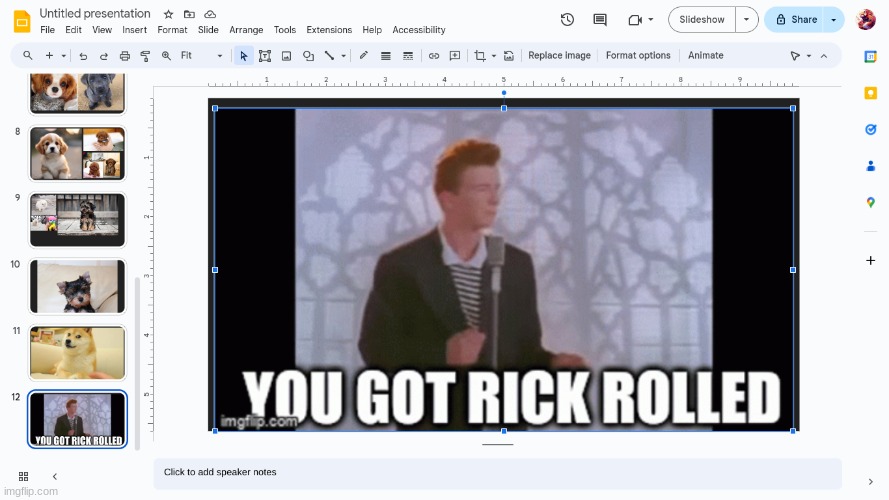Open the Format menu

(172, 30)
